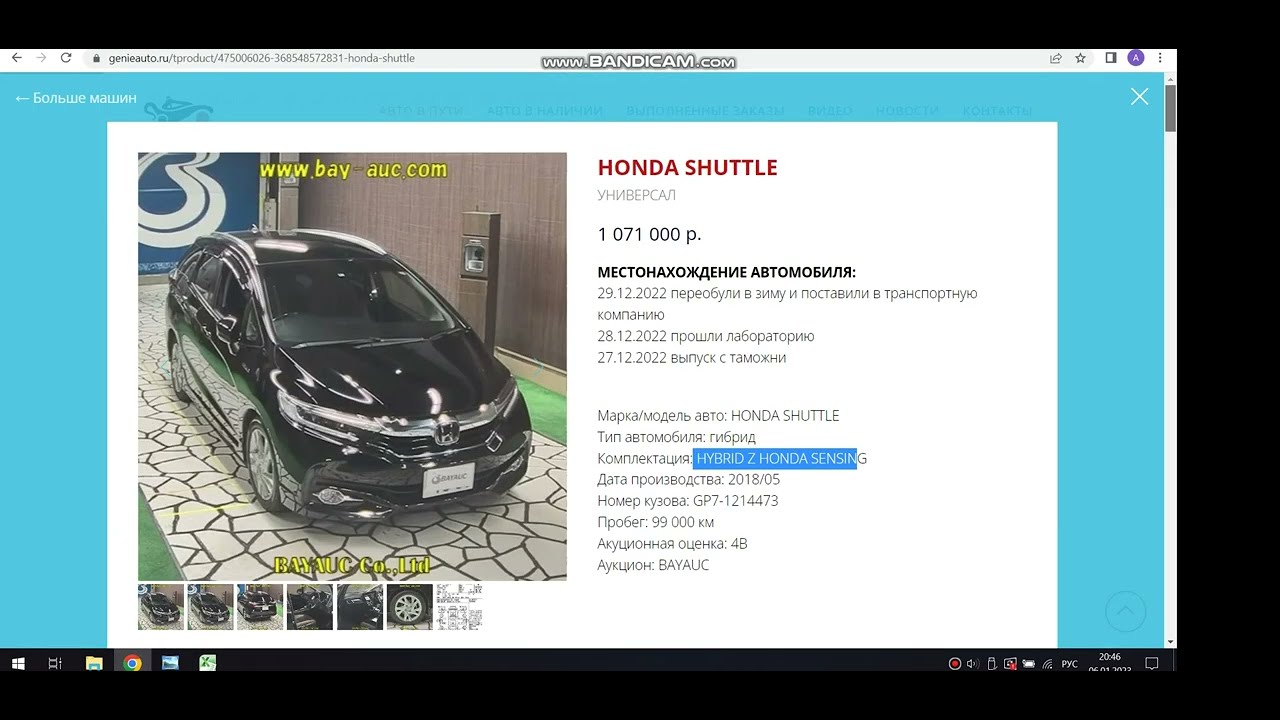Reload the page with the refresh icon
Viewport: 1280px width, 720px height.
66,58
